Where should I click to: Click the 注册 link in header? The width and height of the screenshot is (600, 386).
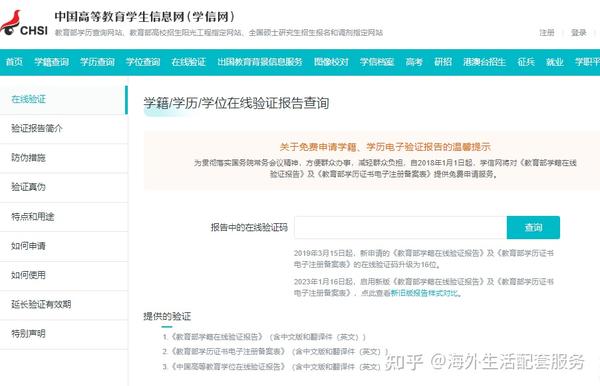tap(547, 33)
